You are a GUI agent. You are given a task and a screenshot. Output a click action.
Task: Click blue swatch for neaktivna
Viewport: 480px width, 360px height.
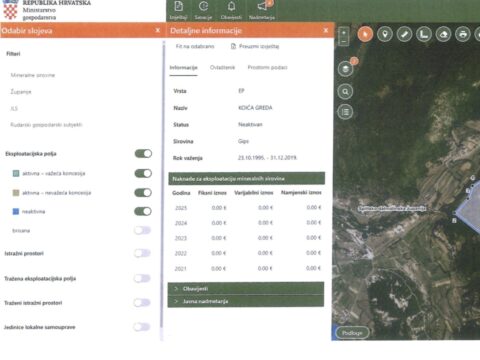pyautogui.click(x=16, y=211)
